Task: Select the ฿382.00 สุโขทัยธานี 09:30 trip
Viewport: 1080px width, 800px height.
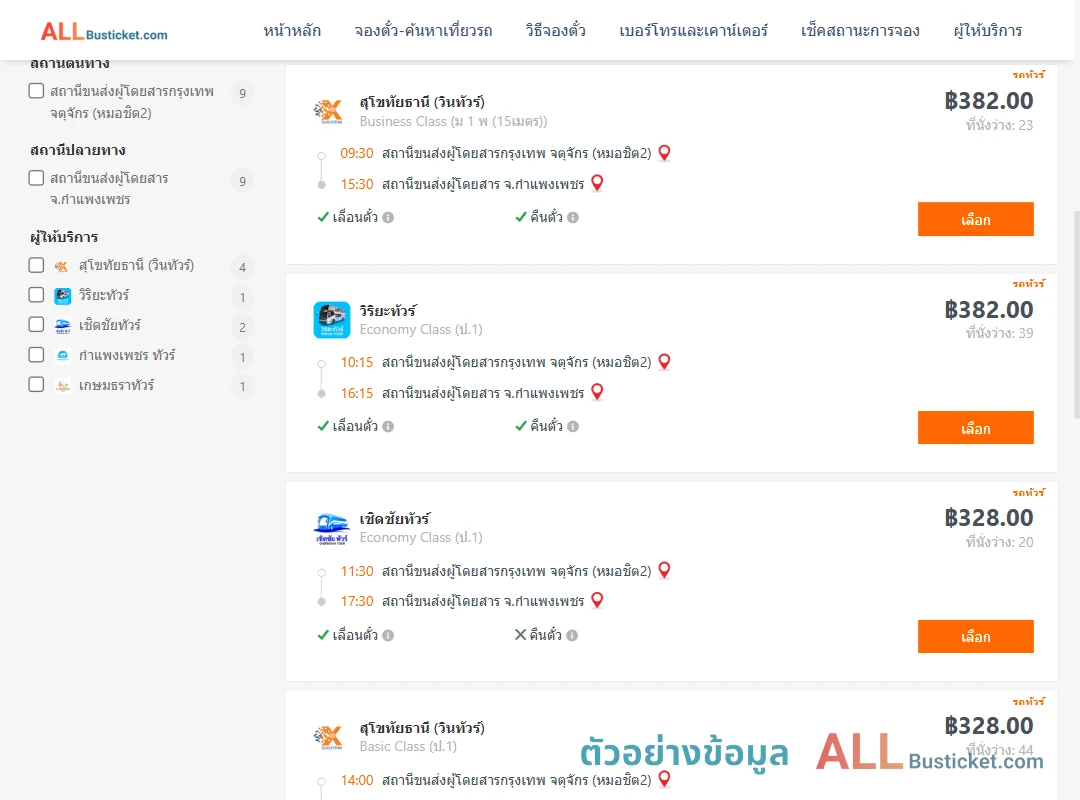Action: pos(975,219)
